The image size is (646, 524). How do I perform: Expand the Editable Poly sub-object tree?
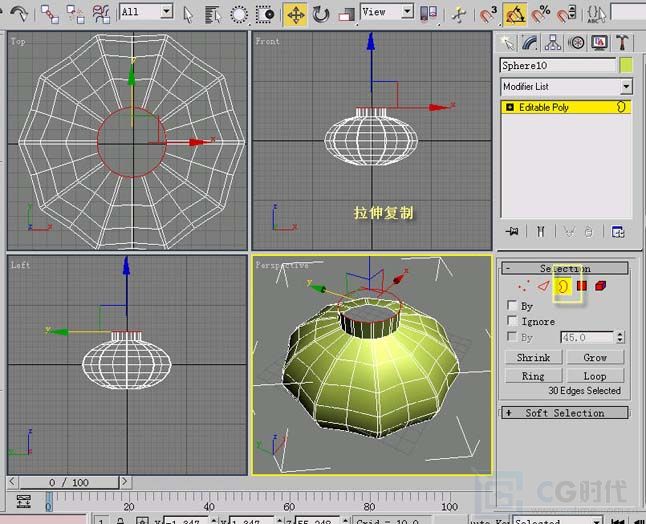click(x=510, y=108)
